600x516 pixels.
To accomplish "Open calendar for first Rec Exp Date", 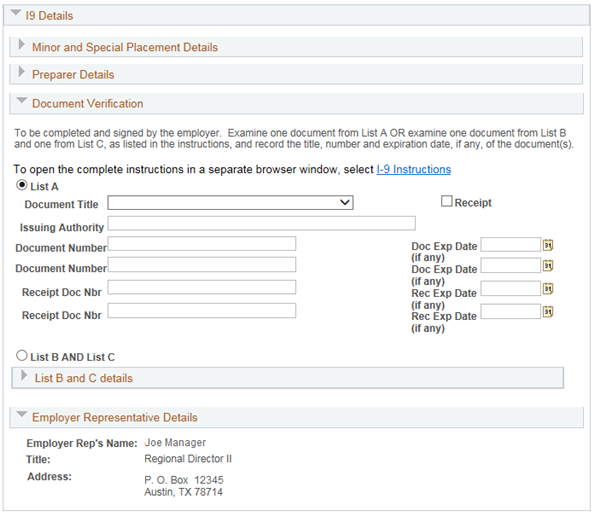I will (547, 289).
